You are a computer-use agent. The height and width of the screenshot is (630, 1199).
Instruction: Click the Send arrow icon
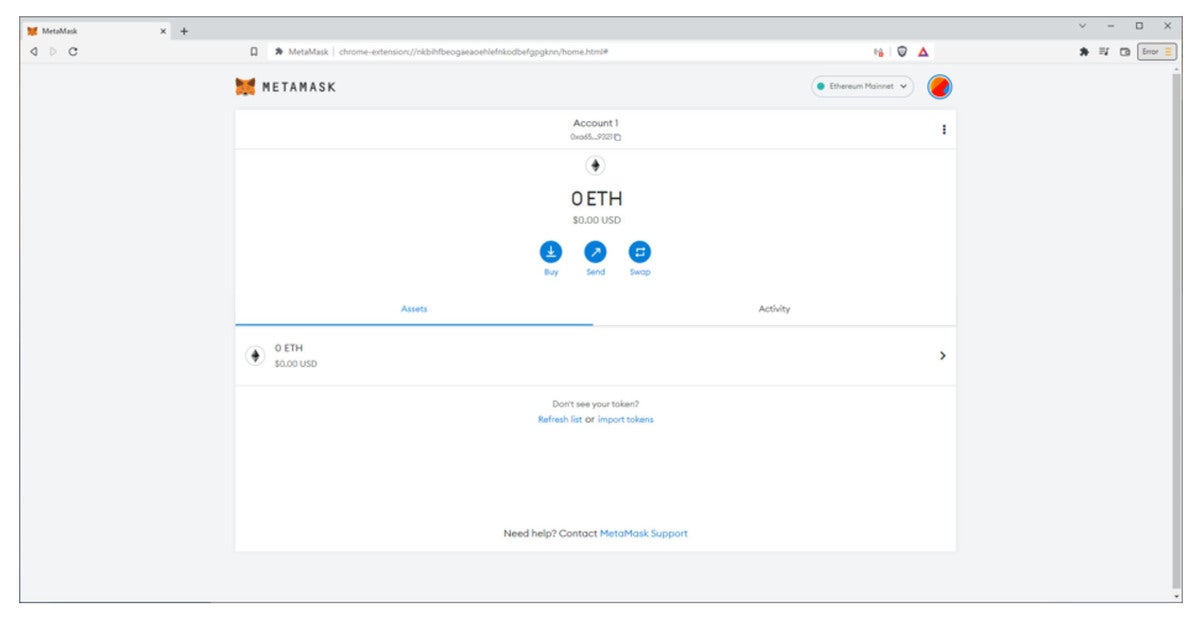[595, 252]
